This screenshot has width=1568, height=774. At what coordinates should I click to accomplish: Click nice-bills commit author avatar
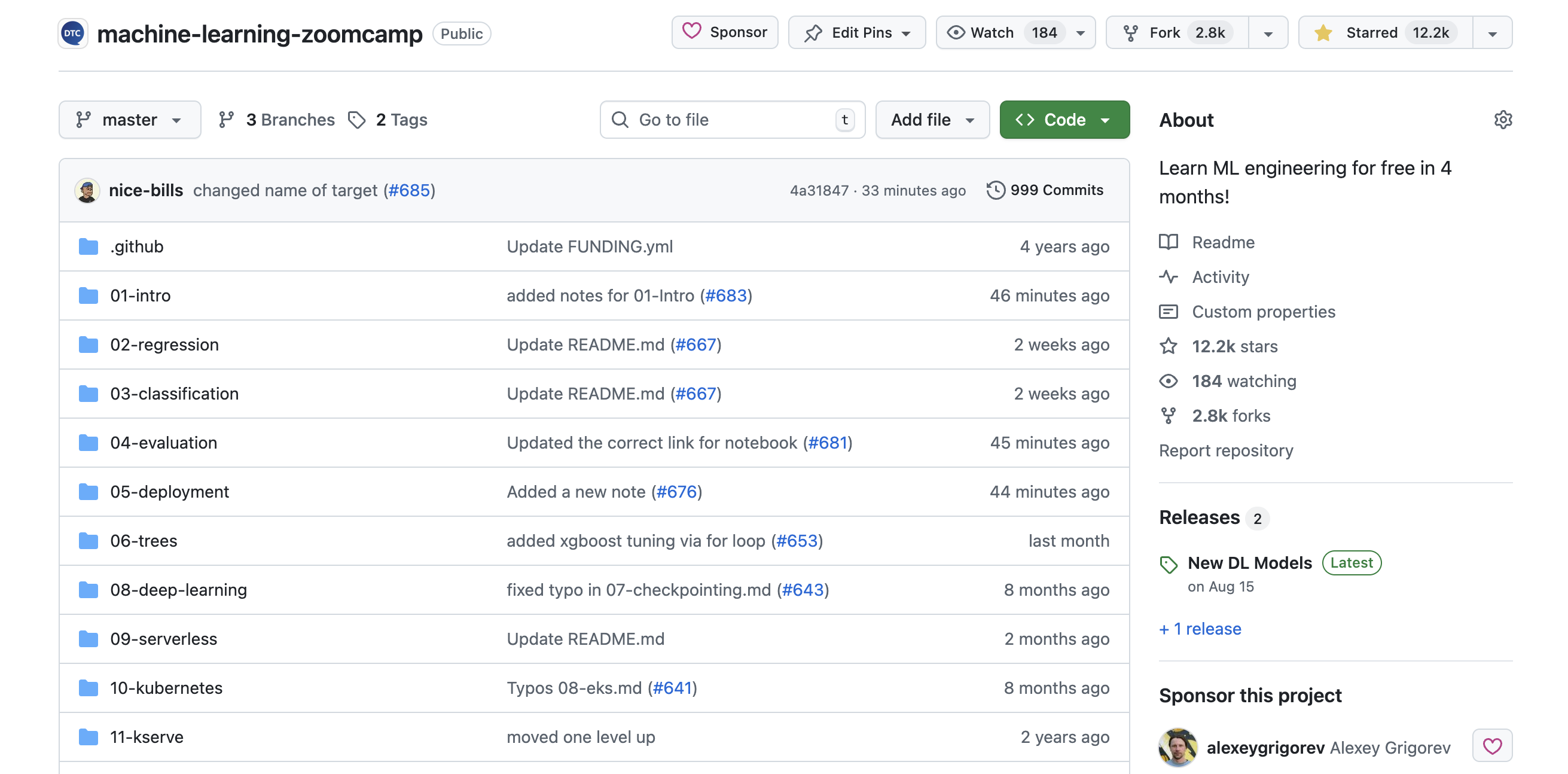click(87, 190)
